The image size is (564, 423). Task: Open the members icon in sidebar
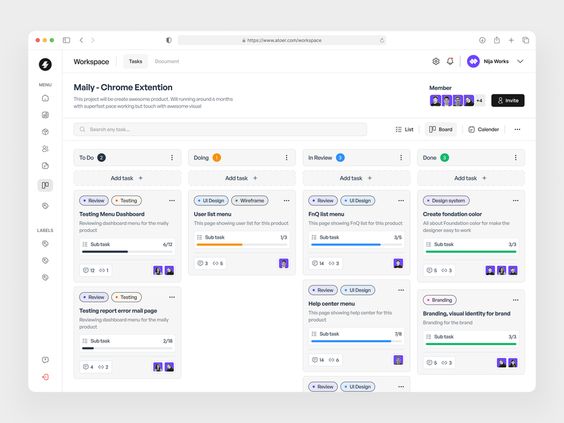(45, 149)
